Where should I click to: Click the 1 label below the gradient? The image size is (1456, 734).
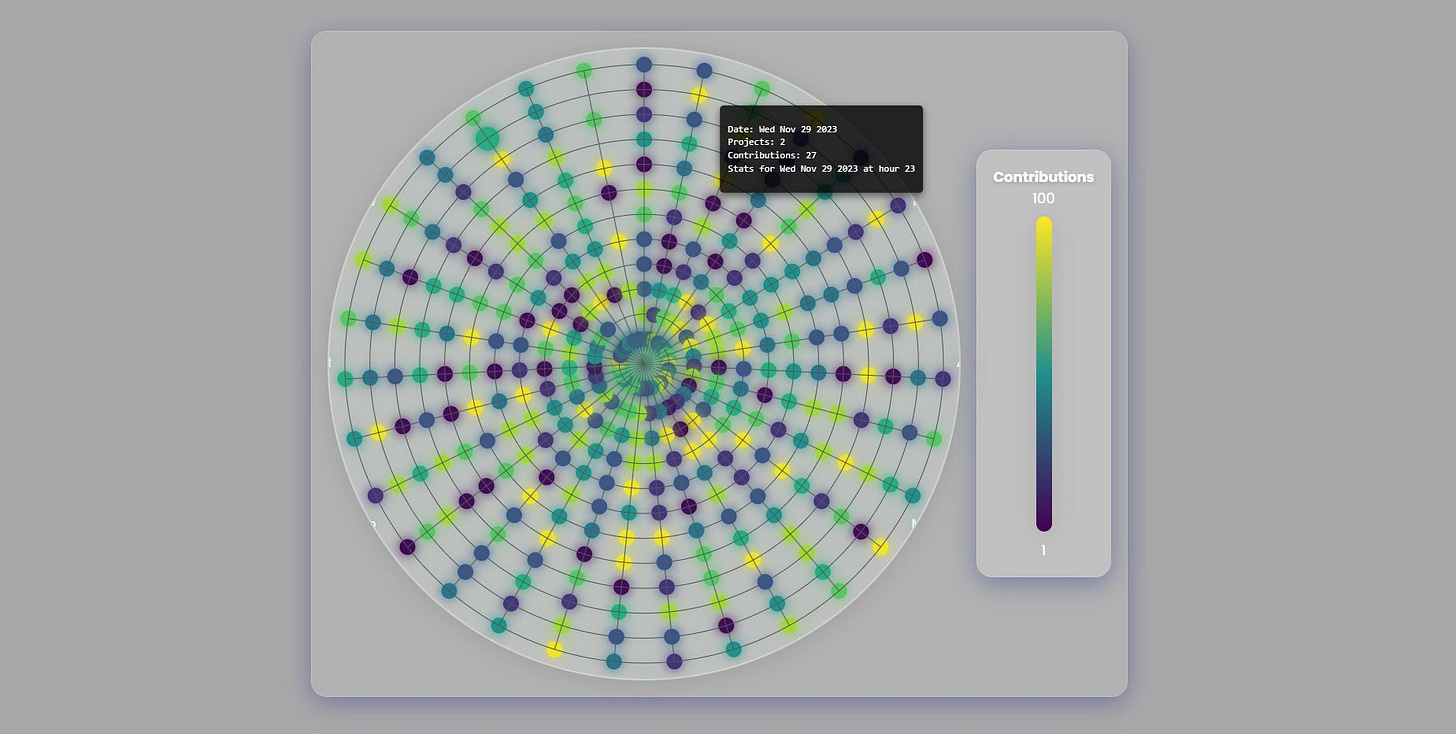tap(1043, 550)
